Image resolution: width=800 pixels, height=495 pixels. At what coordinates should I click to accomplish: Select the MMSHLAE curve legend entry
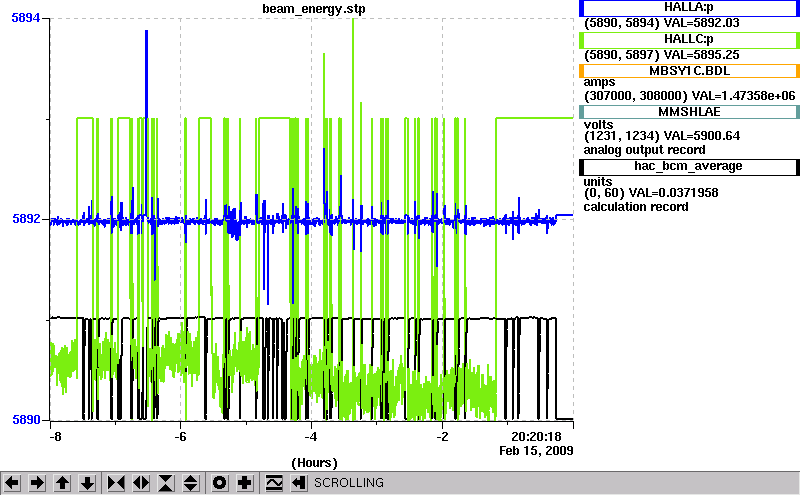tap(689, 112)
